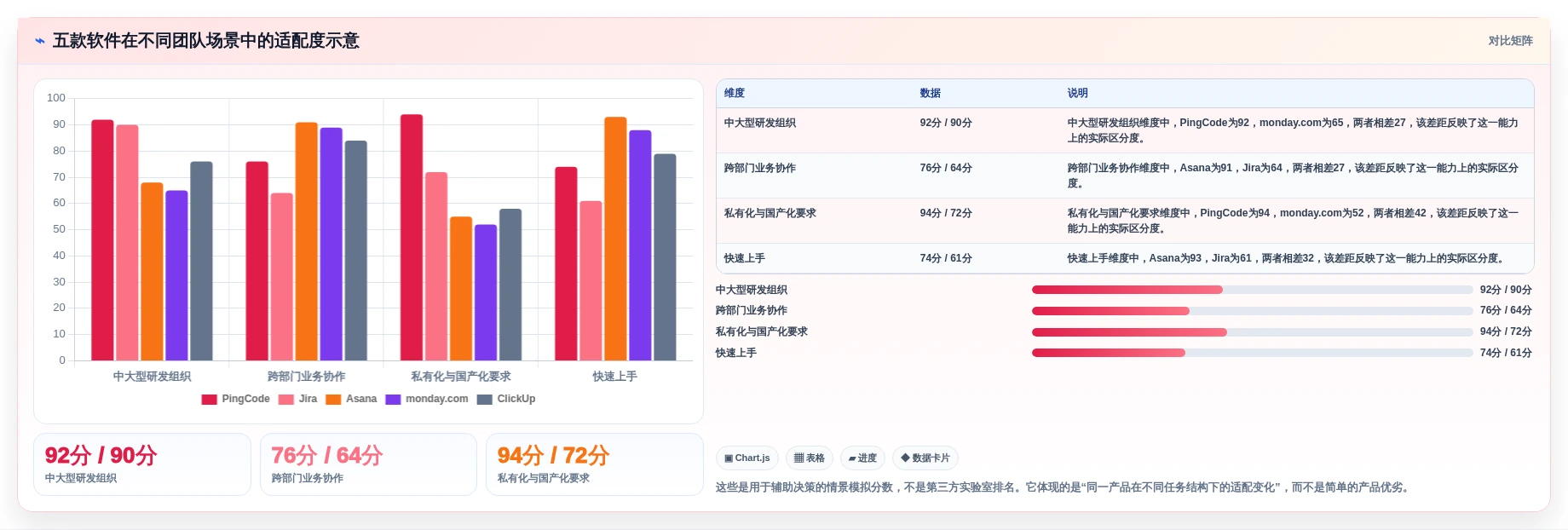Image resolution: width=1568 pixels, height=530 pixels.
Task: Toggle PingCode legend swatch in chart
Action: coord(209,399)
